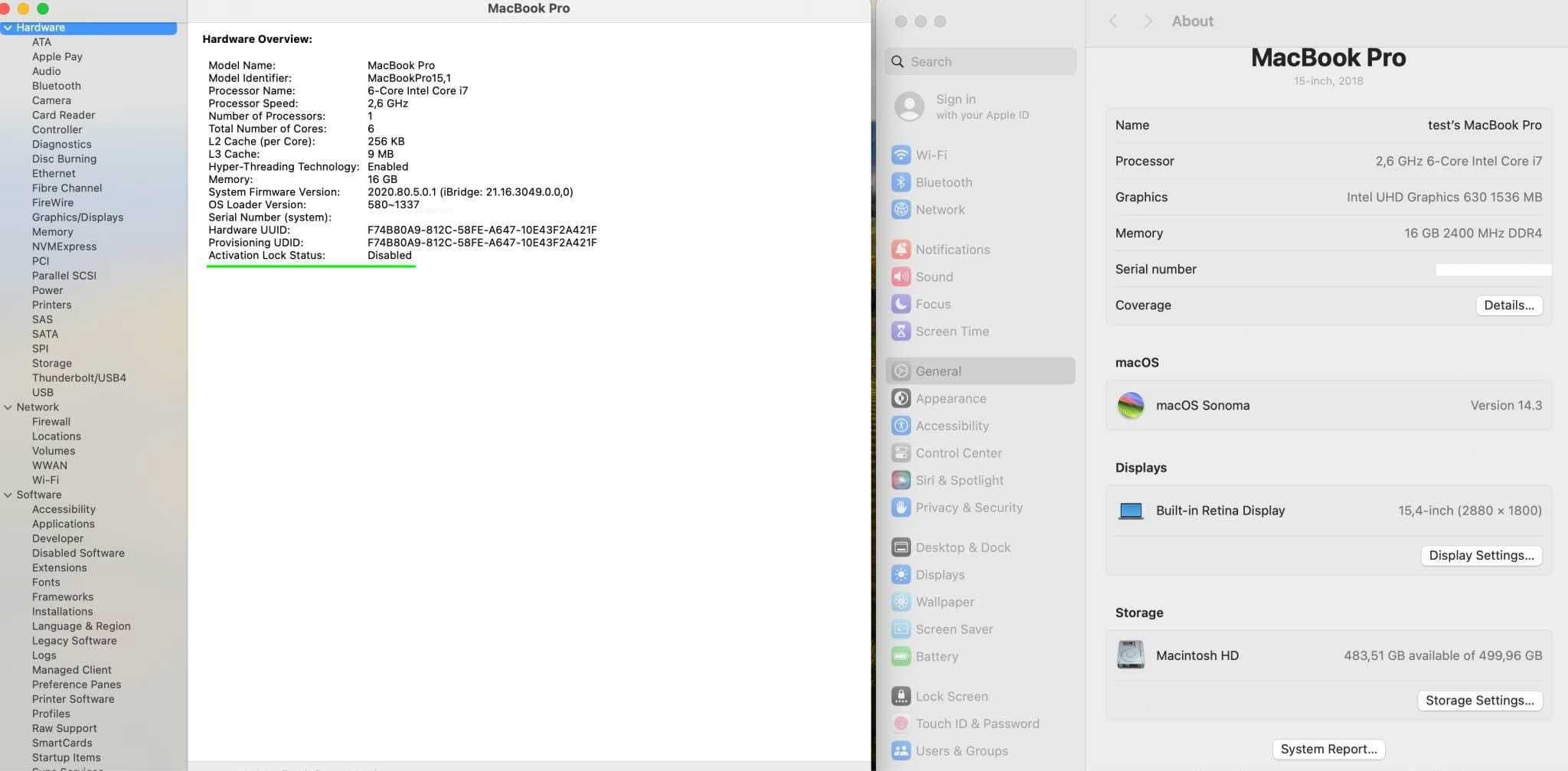Click the Sound speaker icon
Viewport: 1568px width, 771px height.
pos(901,276)
